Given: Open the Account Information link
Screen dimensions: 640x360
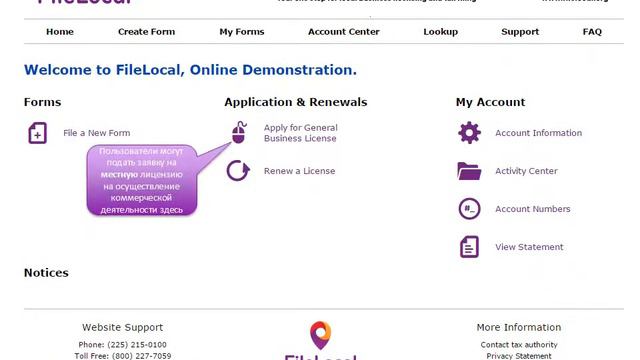Looking at the screenshot, I should pyautogui.click(x=539, y=133).
